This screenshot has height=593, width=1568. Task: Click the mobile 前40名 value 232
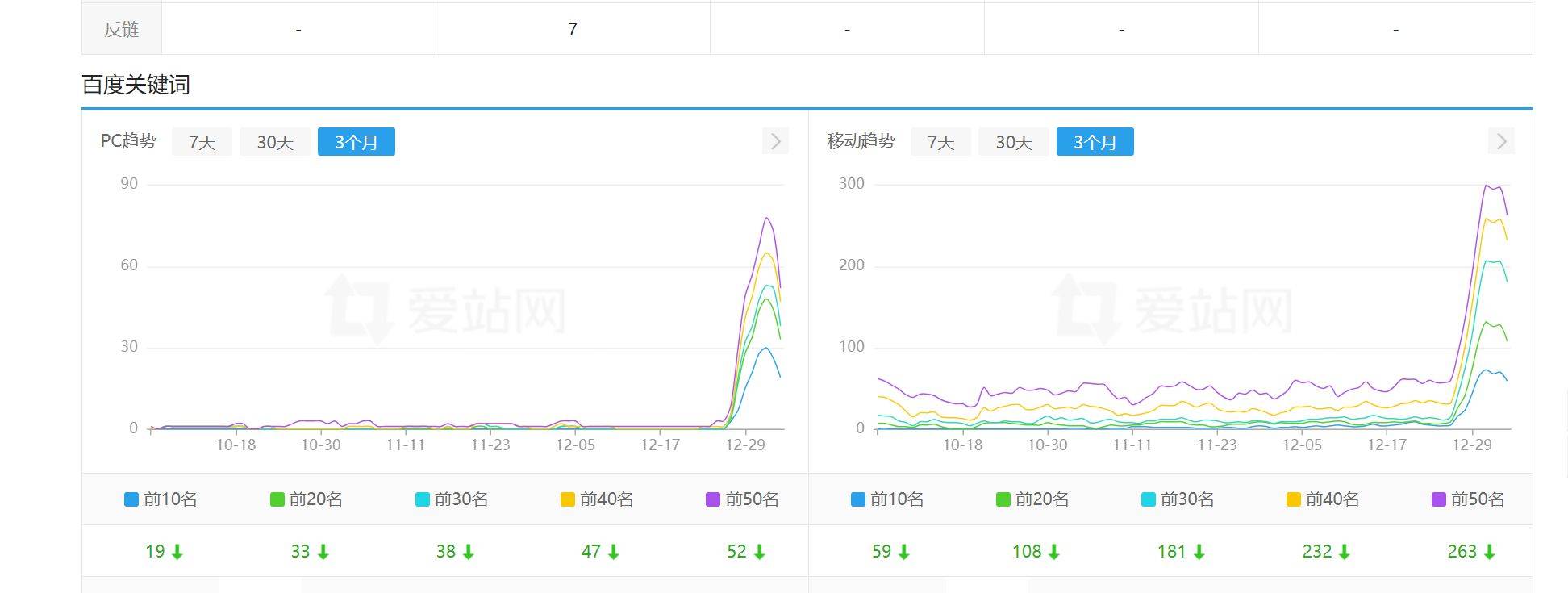click(1317, 551)
